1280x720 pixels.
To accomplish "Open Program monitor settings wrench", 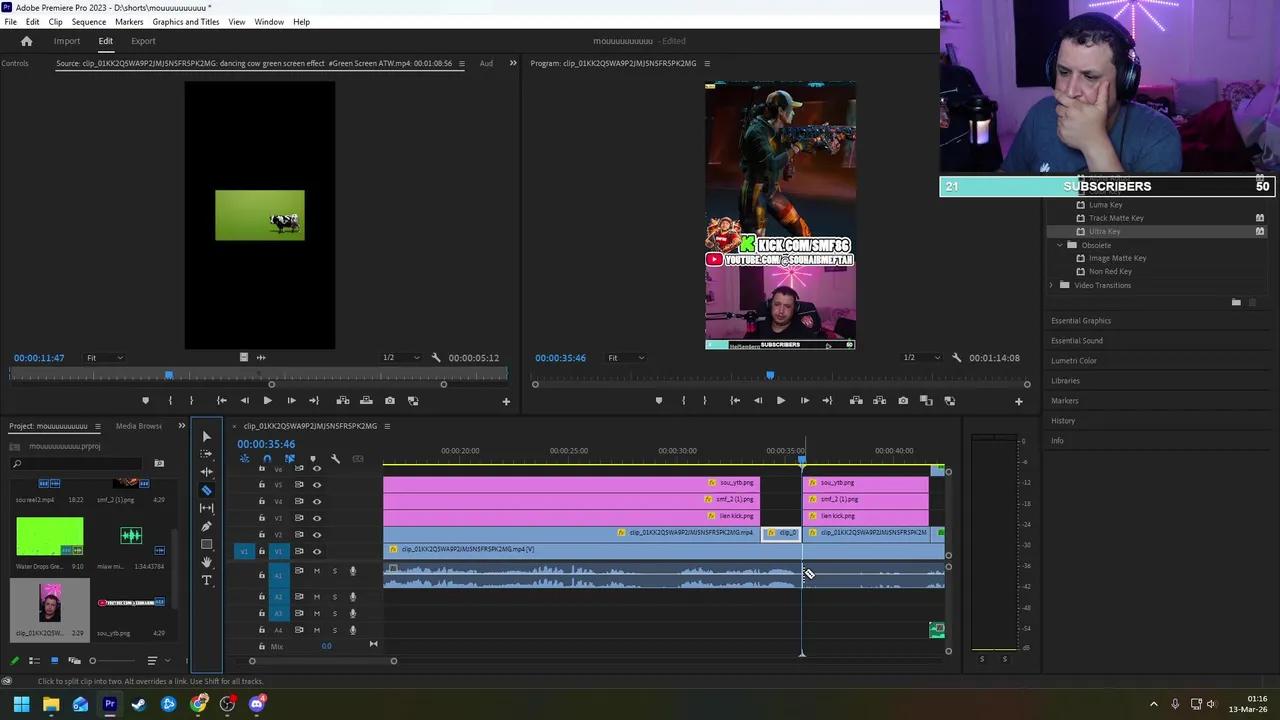I will pyautogui.click(x=957, y=357).
